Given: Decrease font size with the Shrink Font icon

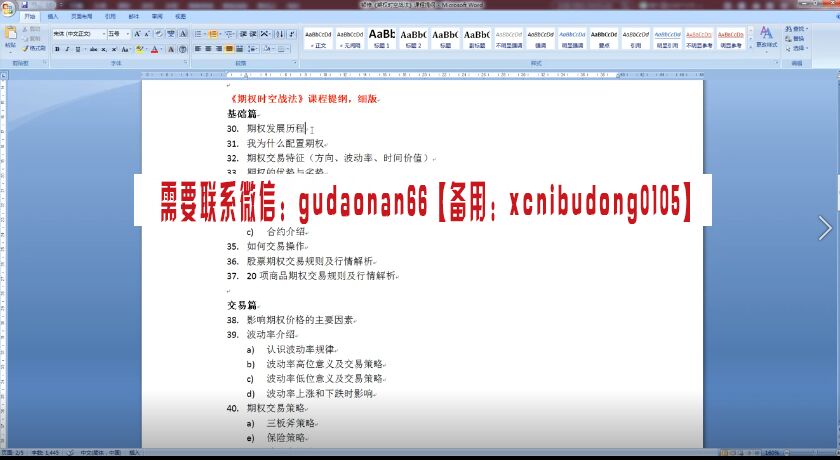Looking at the screenshot, I should (x=147, y=34).
